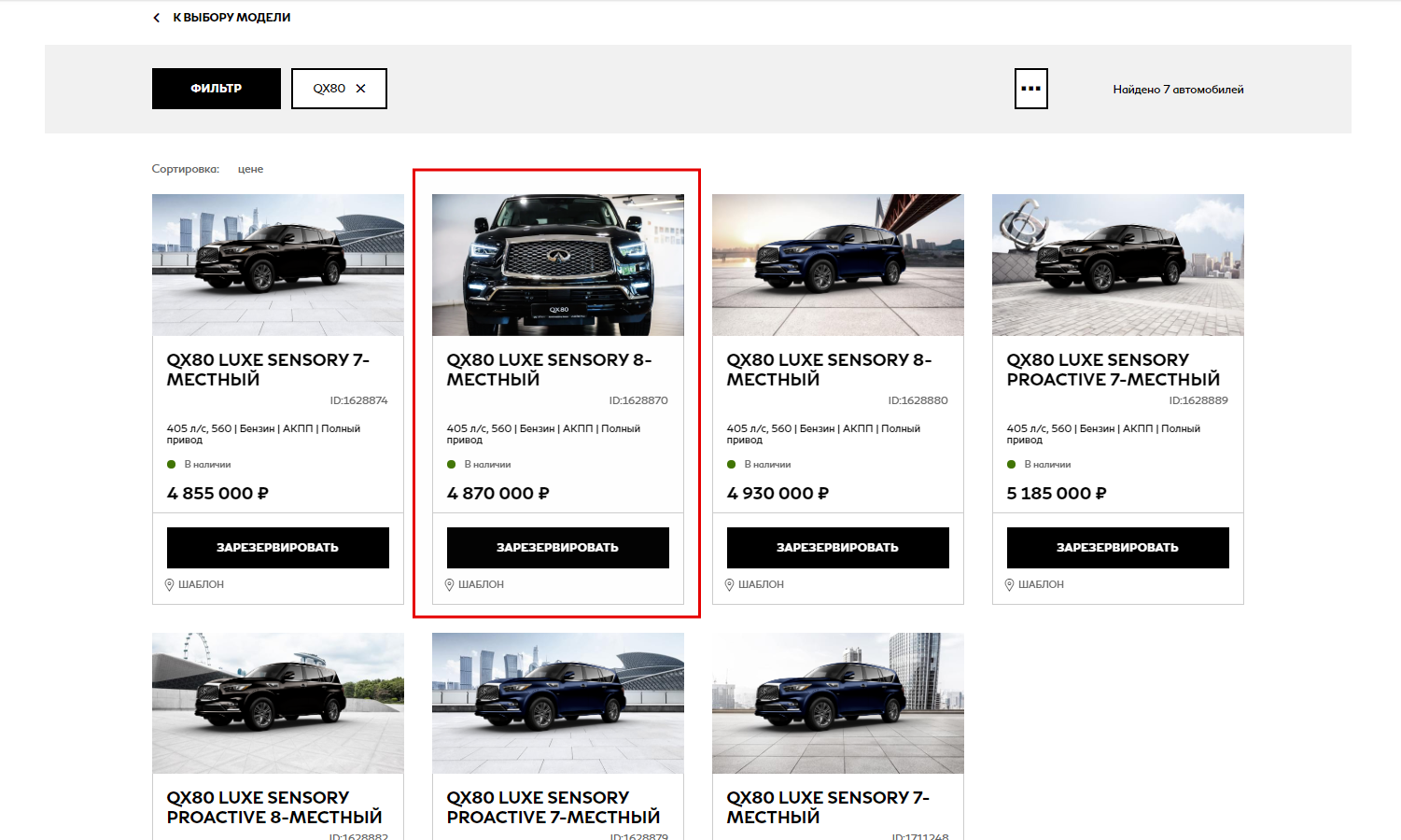The image size is (1401, 840).
Task: Click location pin under the 5 185 000 ₽ card
Action: (x=1009, y=584)
